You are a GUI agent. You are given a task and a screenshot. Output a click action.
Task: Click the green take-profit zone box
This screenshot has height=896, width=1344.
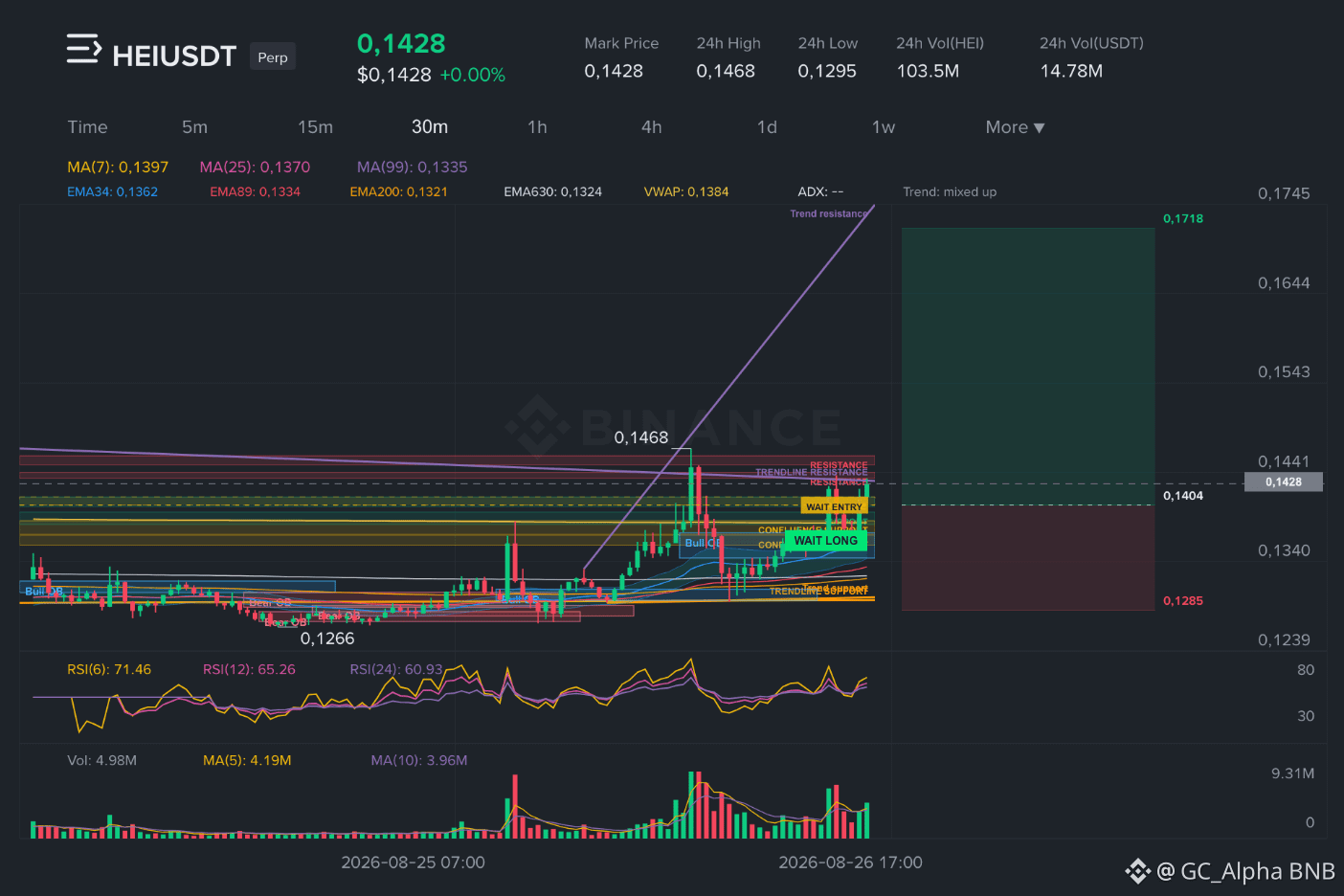[x=1028, y=366]
